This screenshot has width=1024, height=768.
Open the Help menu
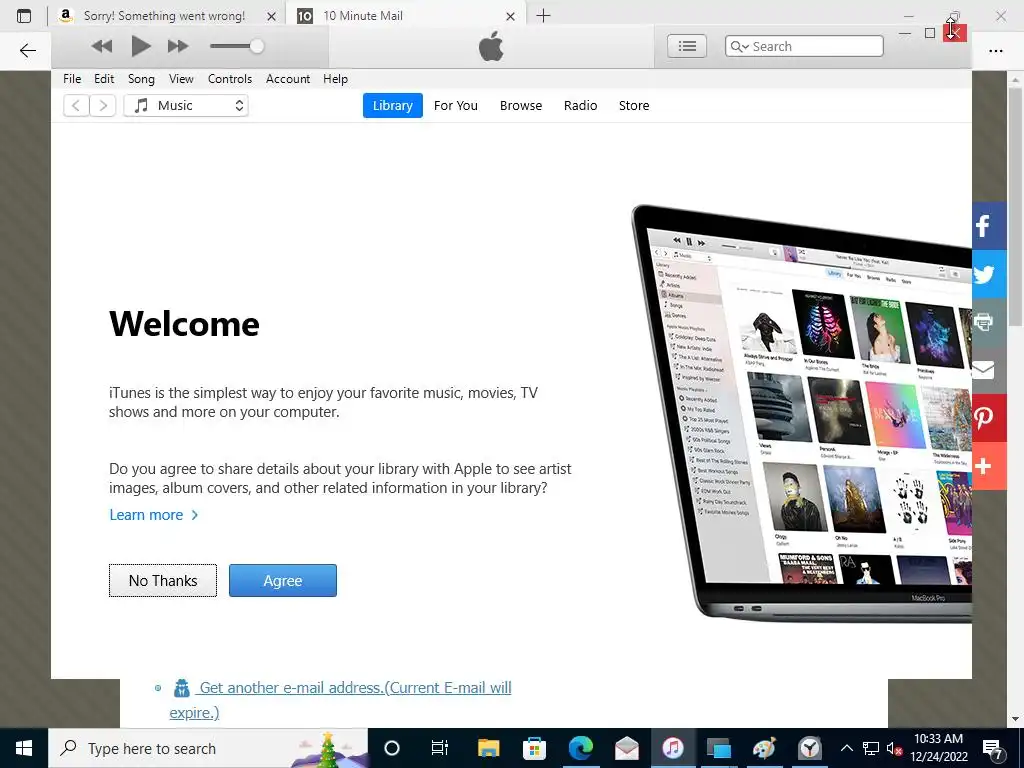tap(335, 79)
